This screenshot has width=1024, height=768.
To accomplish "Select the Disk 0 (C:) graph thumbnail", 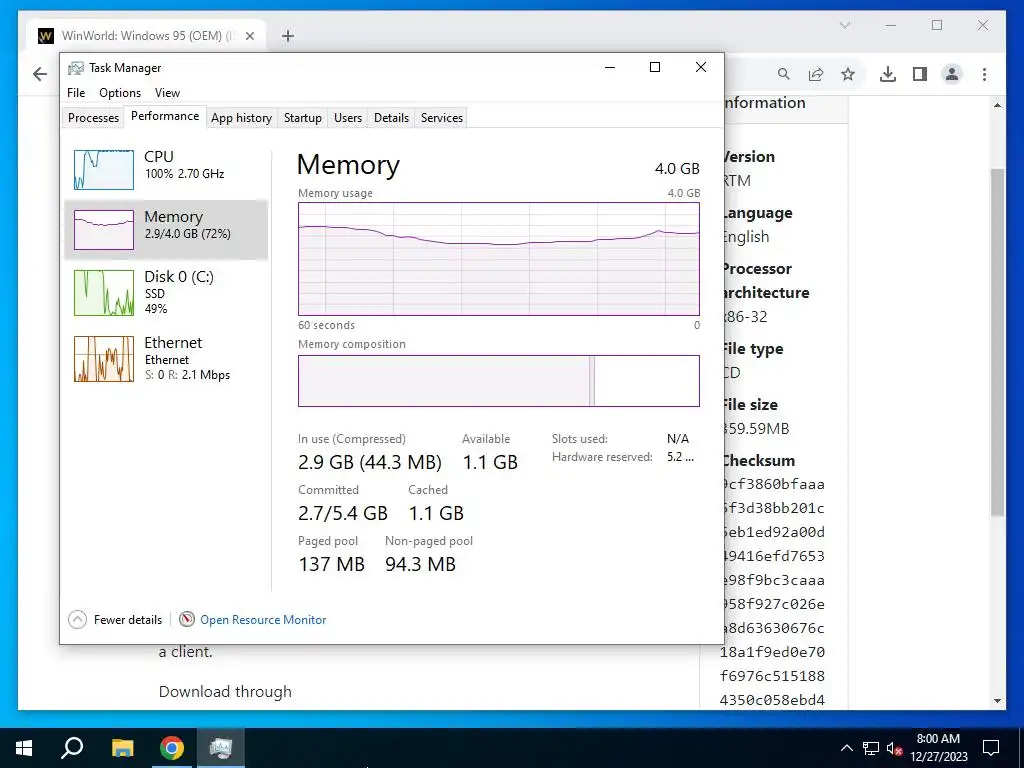I will click(x=104, y=293).
